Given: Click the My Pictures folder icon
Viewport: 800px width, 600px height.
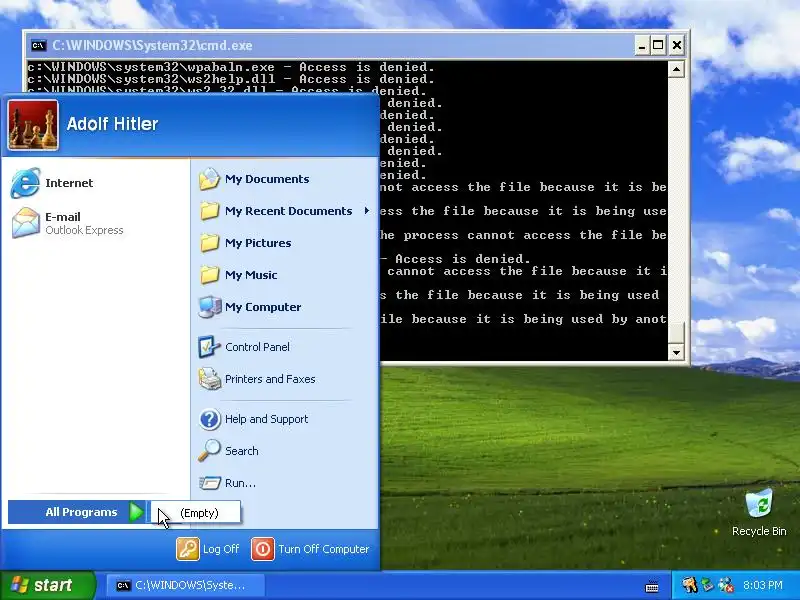Looking at the screenshot, I should [x=210, y=243].
